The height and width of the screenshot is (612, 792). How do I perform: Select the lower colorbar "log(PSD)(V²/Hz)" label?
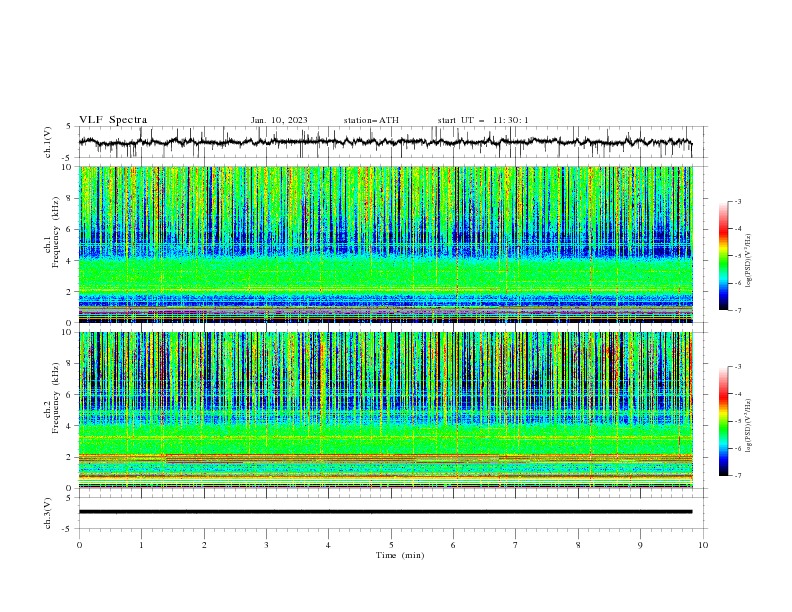click(749, 425)
